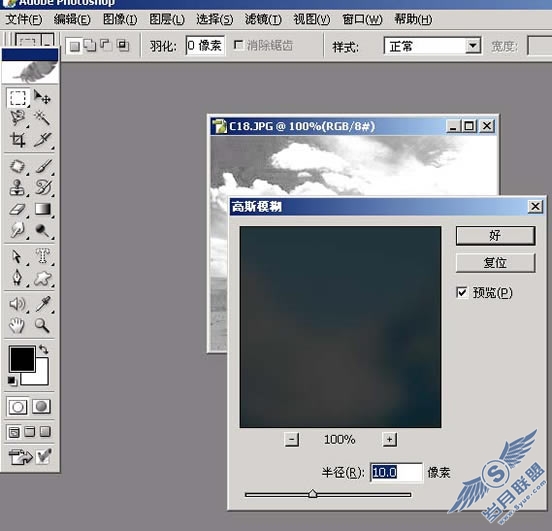Open the foreground color swatch
The image size is (552, 531).
(x=22, y=358)
